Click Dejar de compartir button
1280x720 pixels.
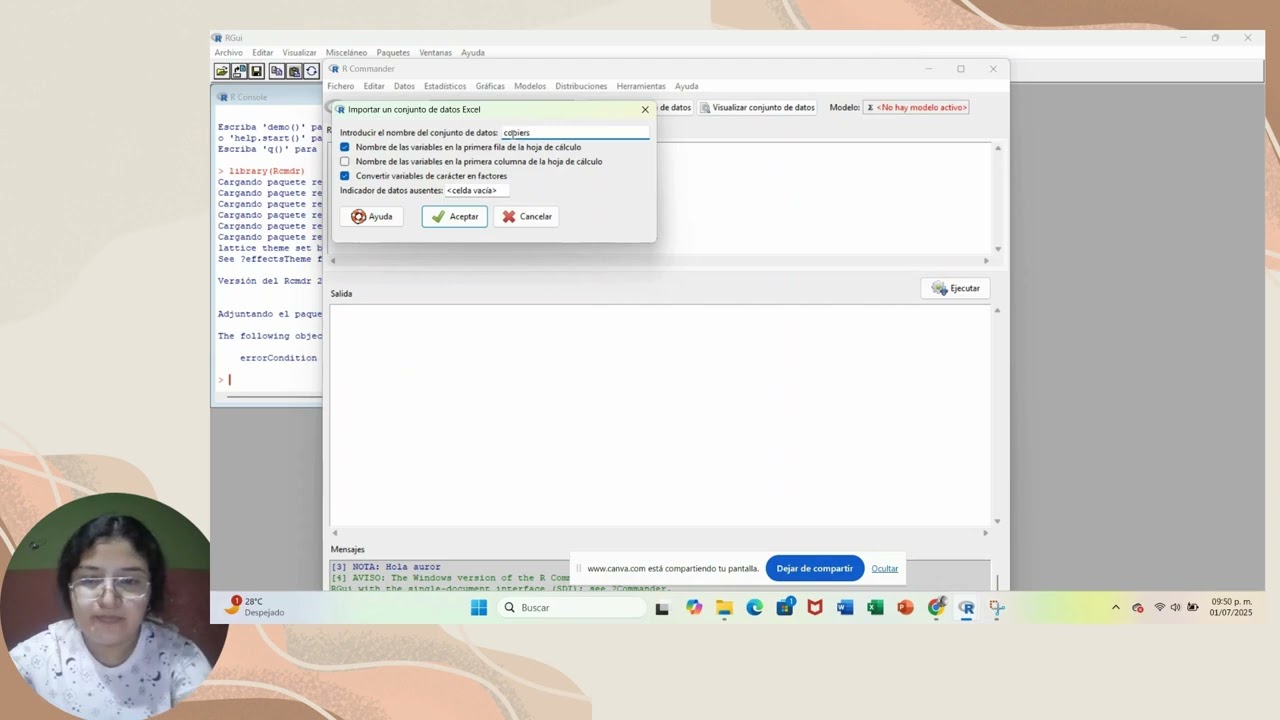(814, 568)
